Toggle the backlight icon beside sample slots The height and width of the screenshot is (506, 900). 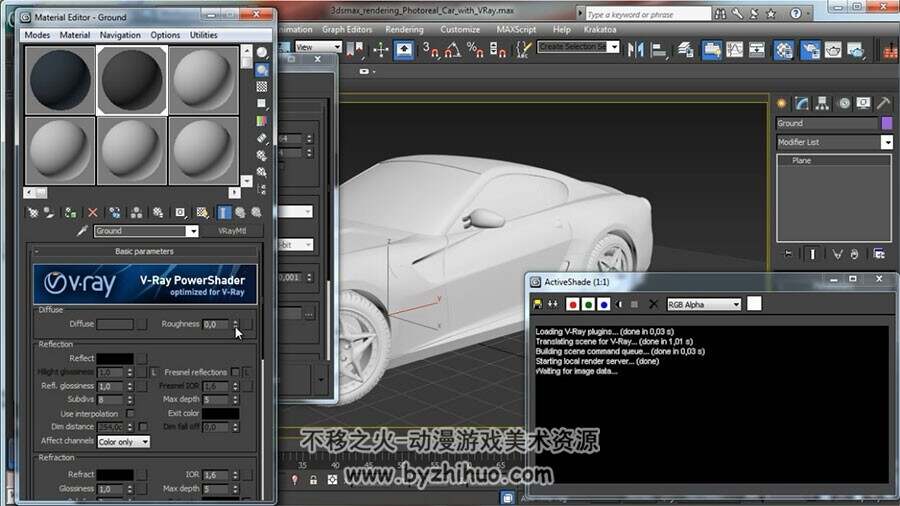tap(262, 70)
